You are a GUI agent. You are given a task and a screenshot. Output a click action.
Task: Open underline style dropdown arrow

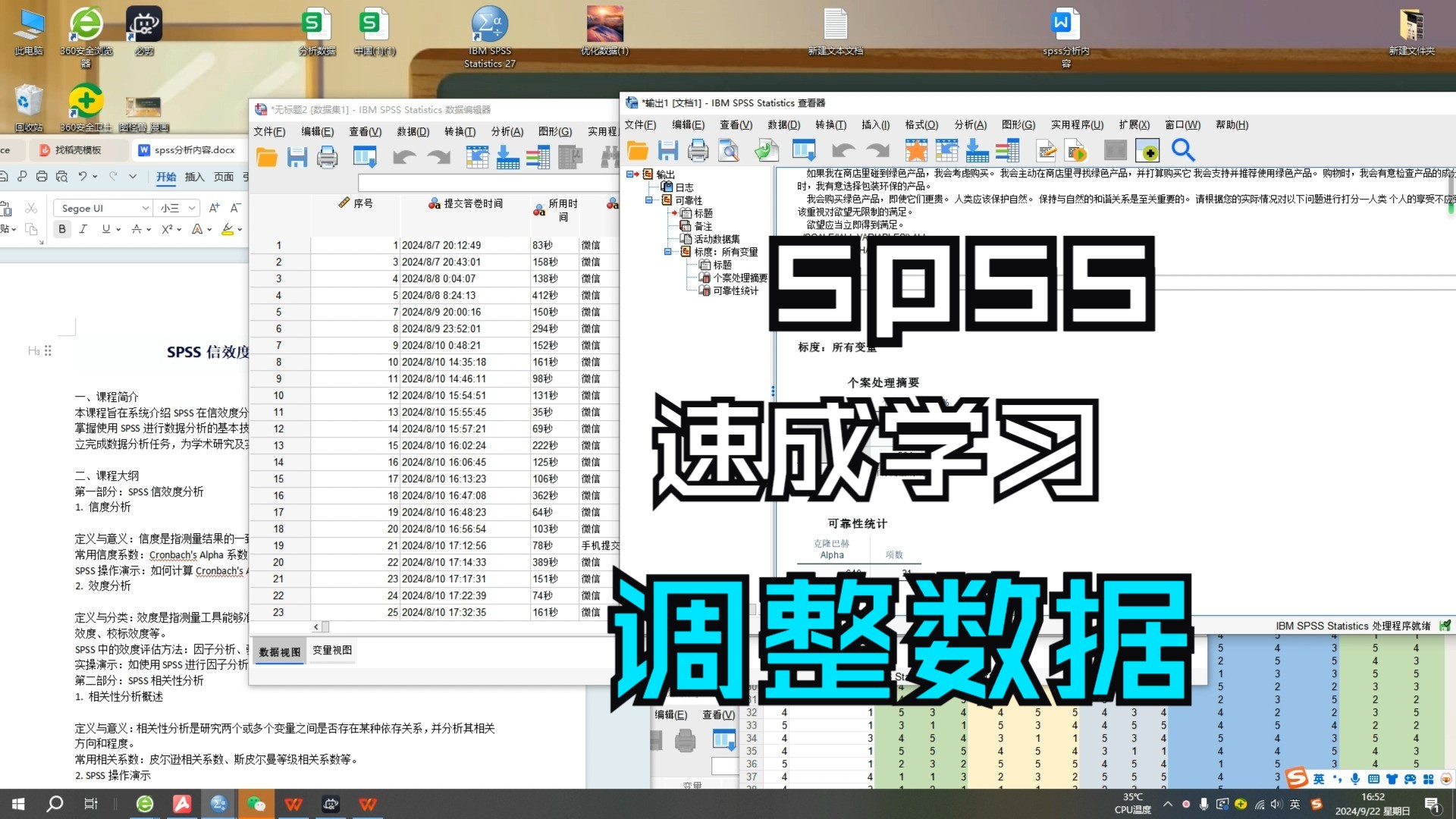tap(118, 230)
